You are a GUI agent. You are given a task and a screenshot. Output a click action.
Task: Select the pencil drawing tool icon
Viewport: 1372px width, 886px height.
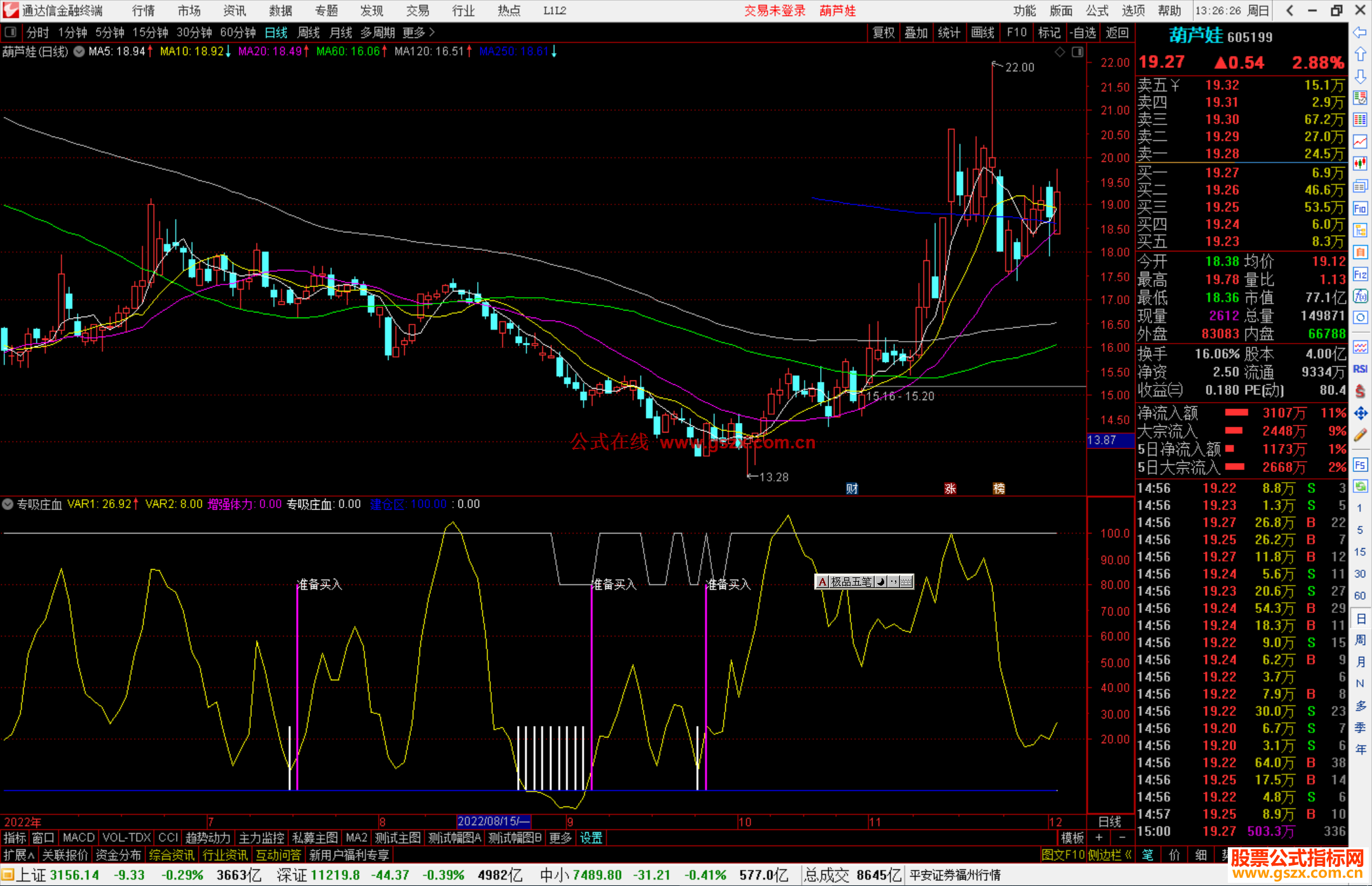tap(1360, 435)
